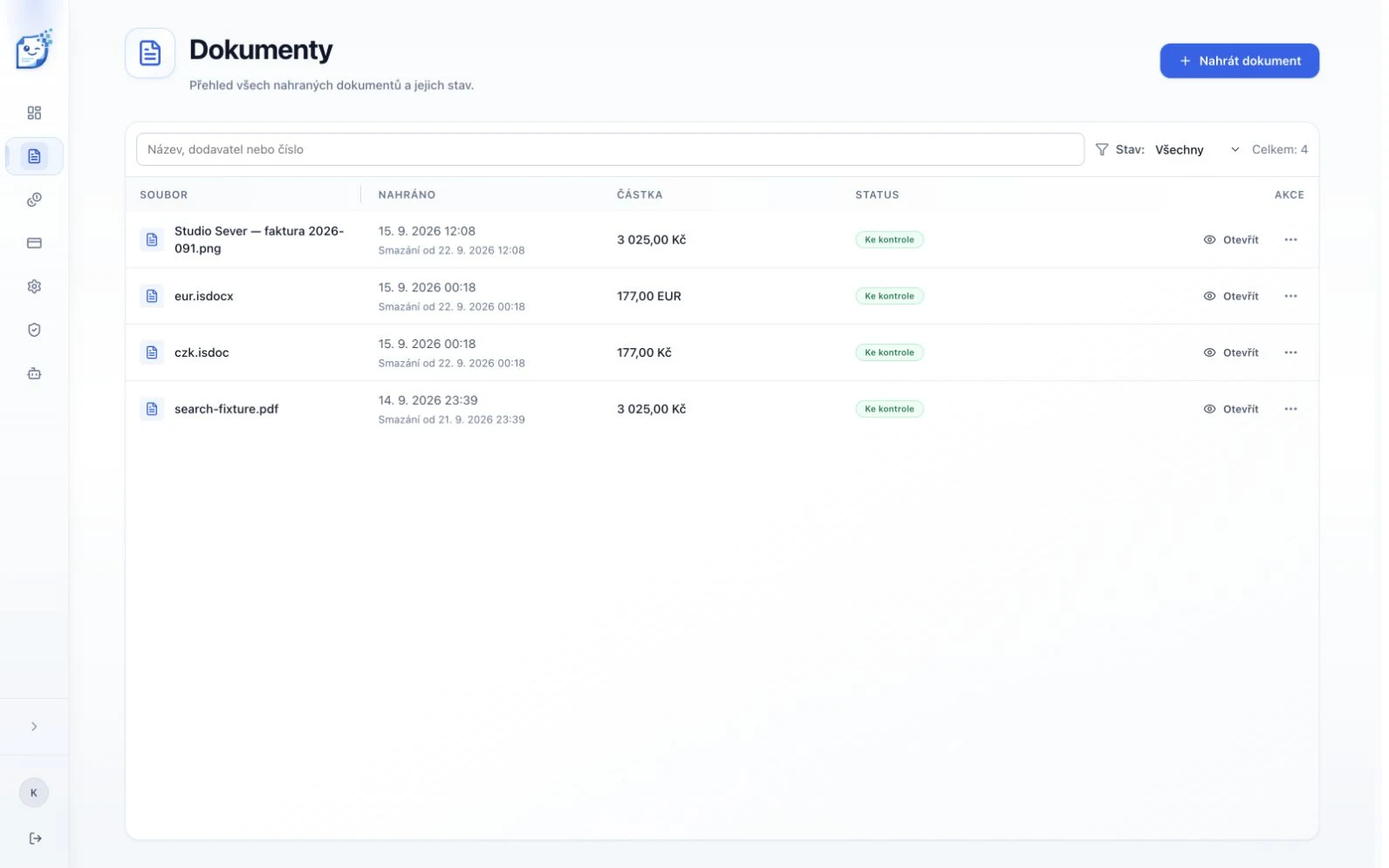The width and height of the screenshot is (1389, 868).
Task: Click the amount 177,00 Kč
Action: [644, 352]
